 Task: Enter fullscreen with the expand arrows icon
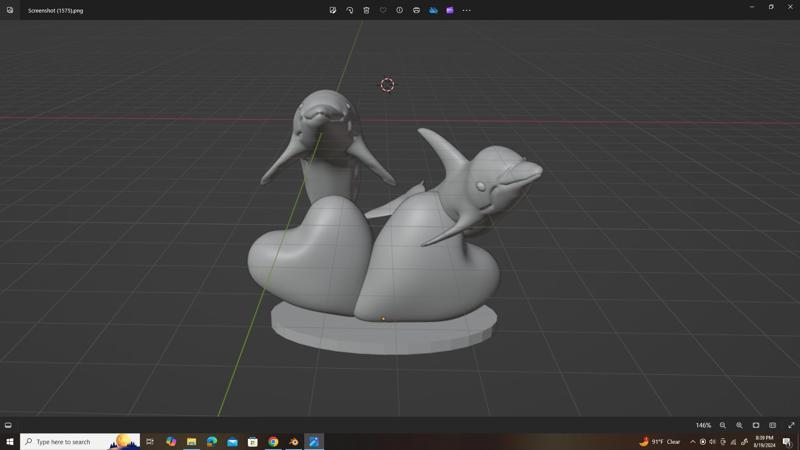click(791, 425)
